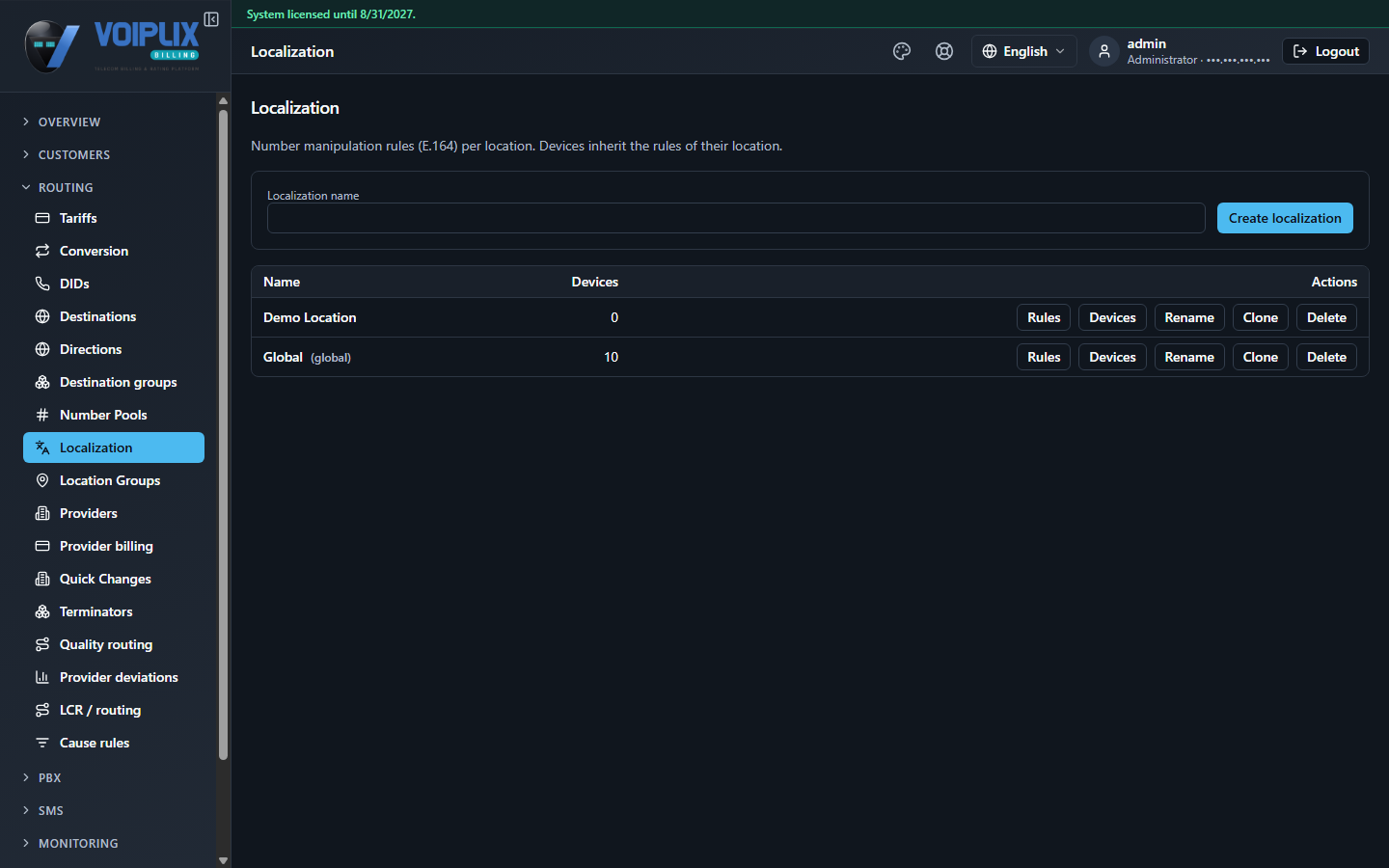The height and width of the screenshot is (868, 1389).
Task: Open Tariffs in the sidebar
Action: [114, 218]
